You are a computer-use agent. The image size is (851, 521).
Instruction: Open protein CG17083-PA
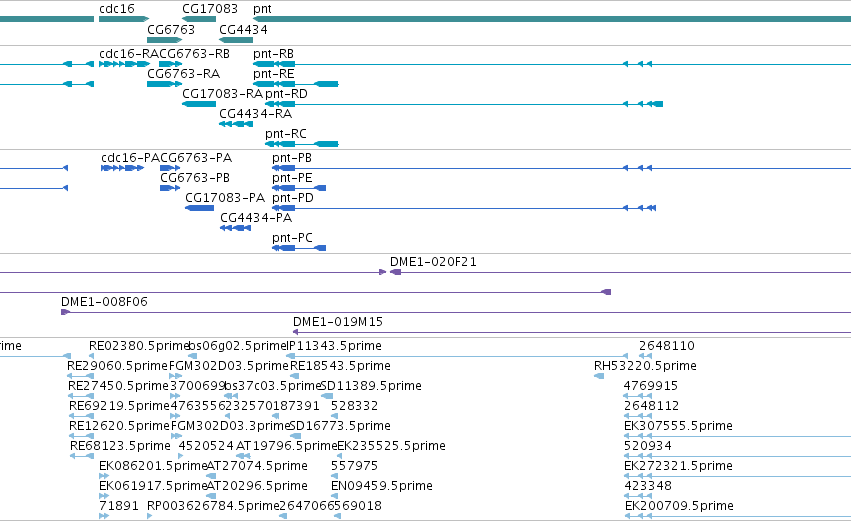pyautogui.click(x=225, y=198)
